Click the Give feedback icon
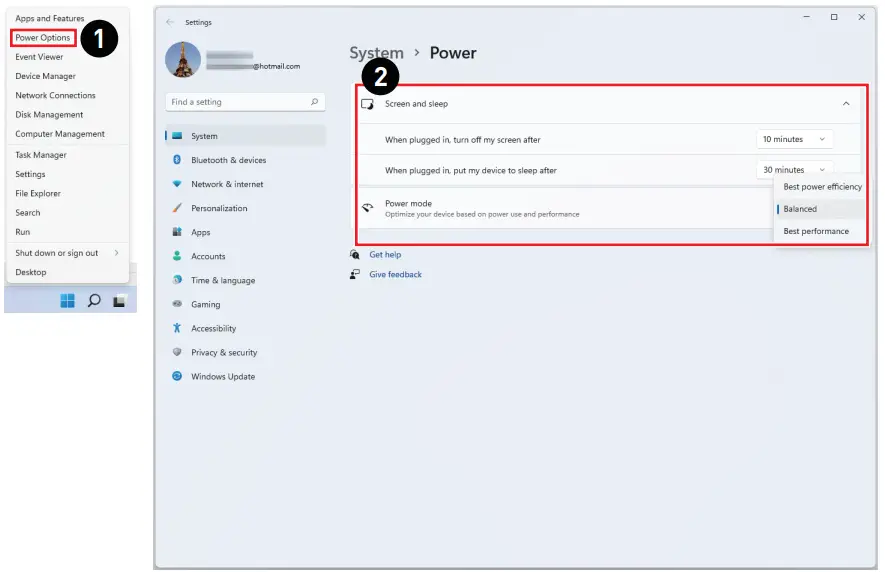This screenshot has width=885, height=572. [x=354, y=274]
